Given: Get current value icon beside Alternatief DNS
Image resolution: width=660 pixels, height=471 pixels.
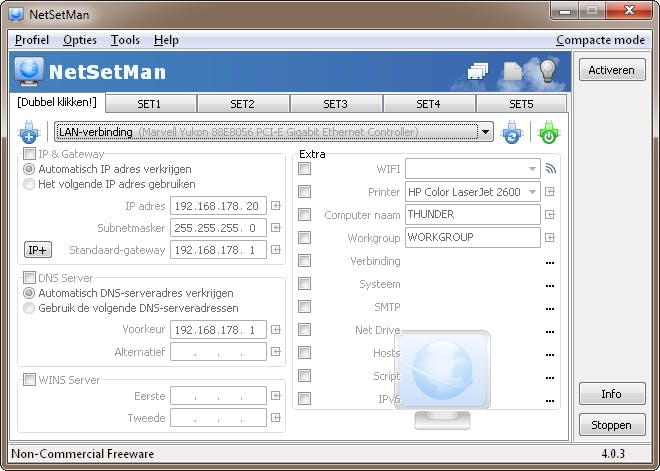Looking at the screenshot, I should (x=276, y=351).
